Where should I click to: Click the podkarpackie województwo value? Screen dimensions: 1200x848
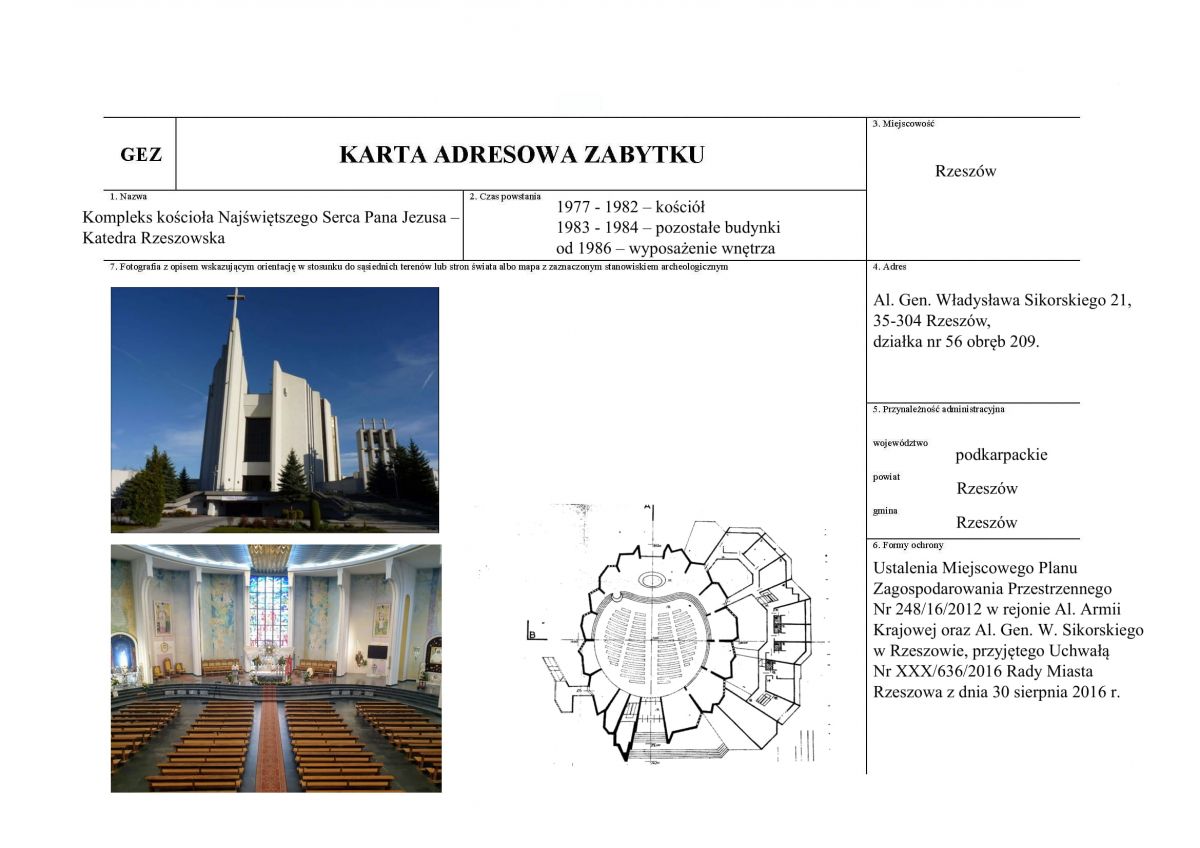click(x=1001, y=454)
